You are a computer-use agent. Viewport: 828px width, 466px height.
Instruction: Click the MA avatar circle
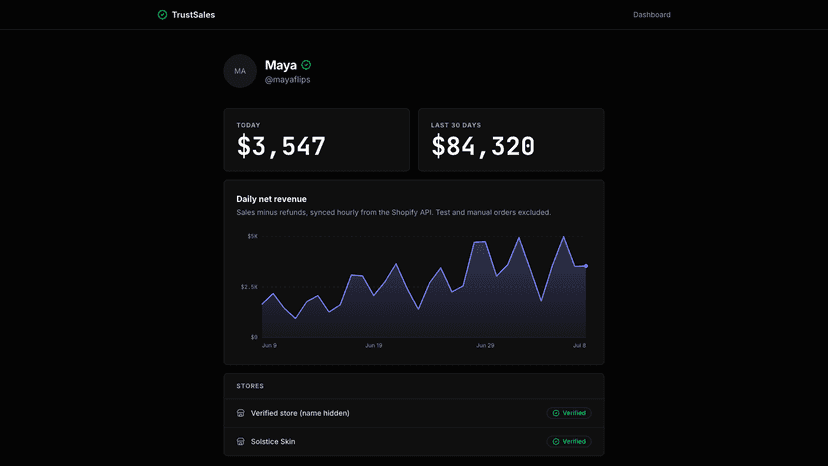pyautogui.click(x=240, y=71)
